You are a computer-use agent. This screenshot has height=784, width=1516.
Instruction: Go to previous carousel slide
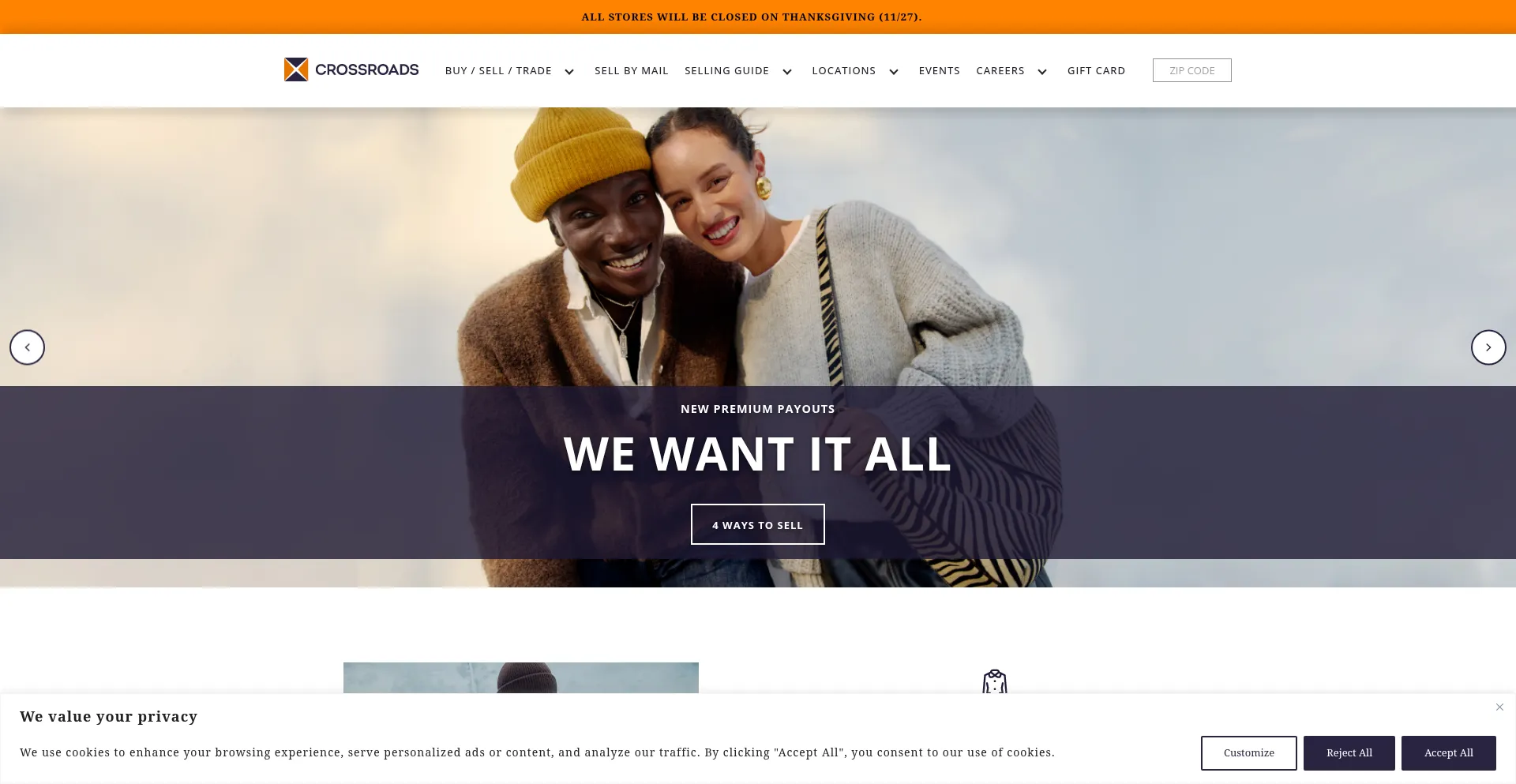point(28,347)
